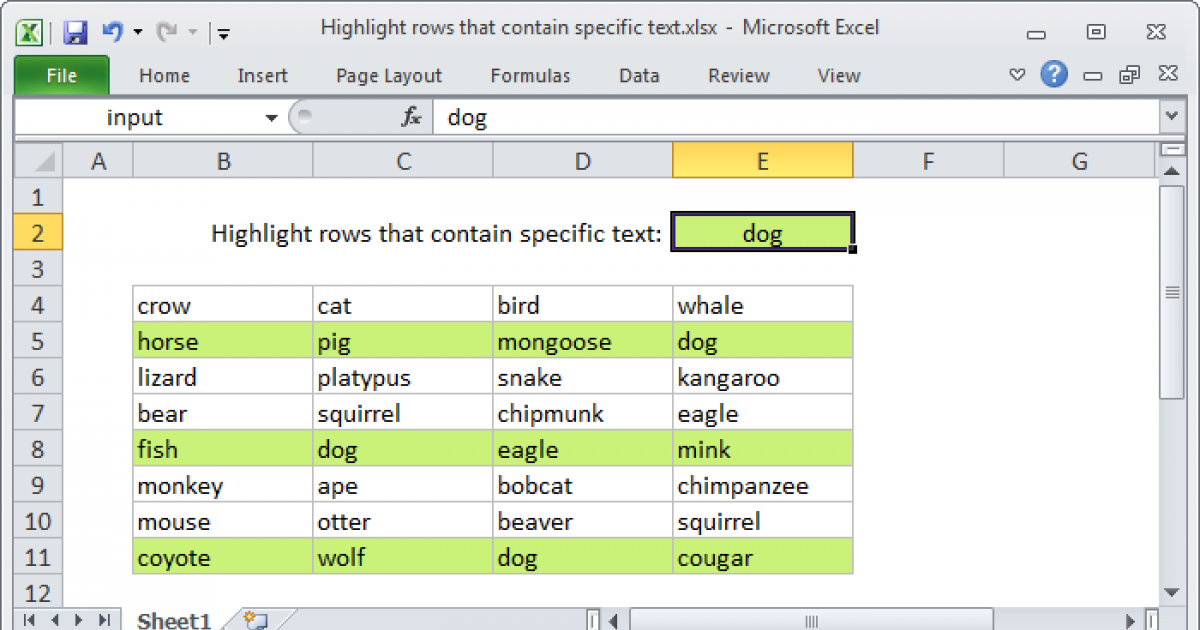Click the Excel application icon in title bar
The image size is (1200, 630).
coord(27,32)
